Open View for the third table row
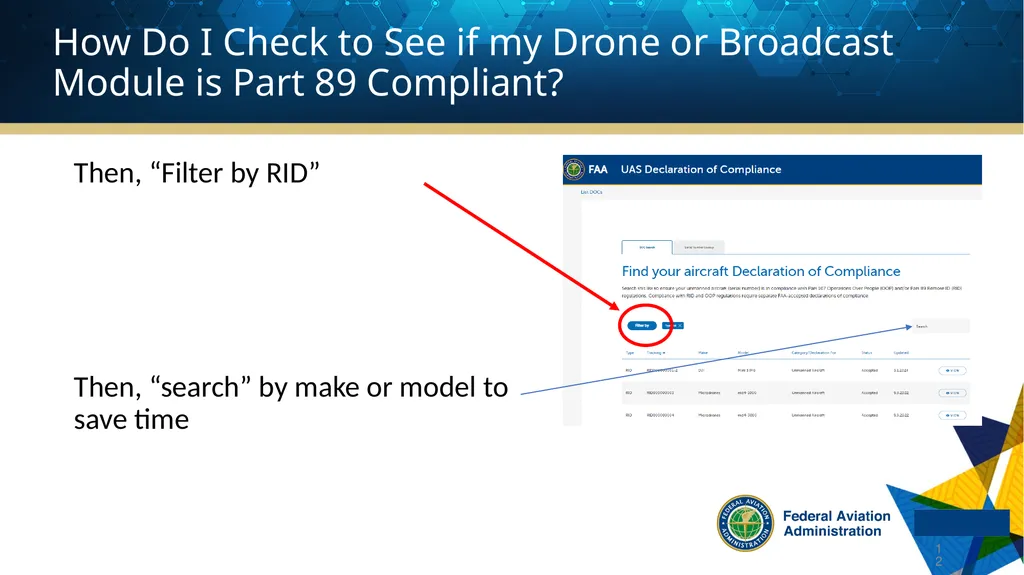 pos(952,415)
